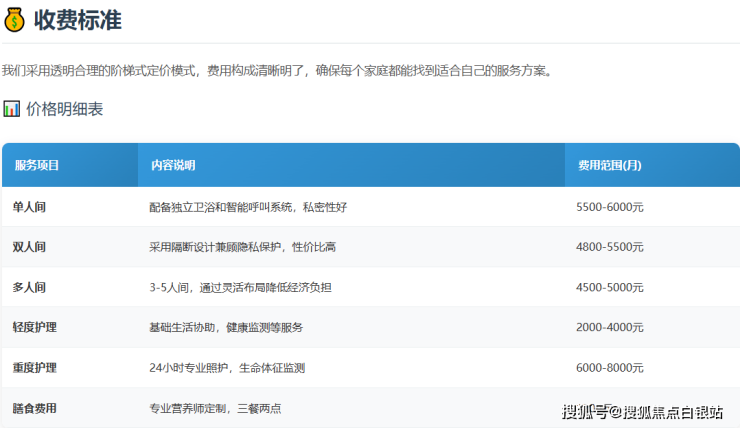Image resolution: width=740 pixels, height=428 pixels.
Task: Click the money bag icon beside 收费标准
Action: point(14,18)
